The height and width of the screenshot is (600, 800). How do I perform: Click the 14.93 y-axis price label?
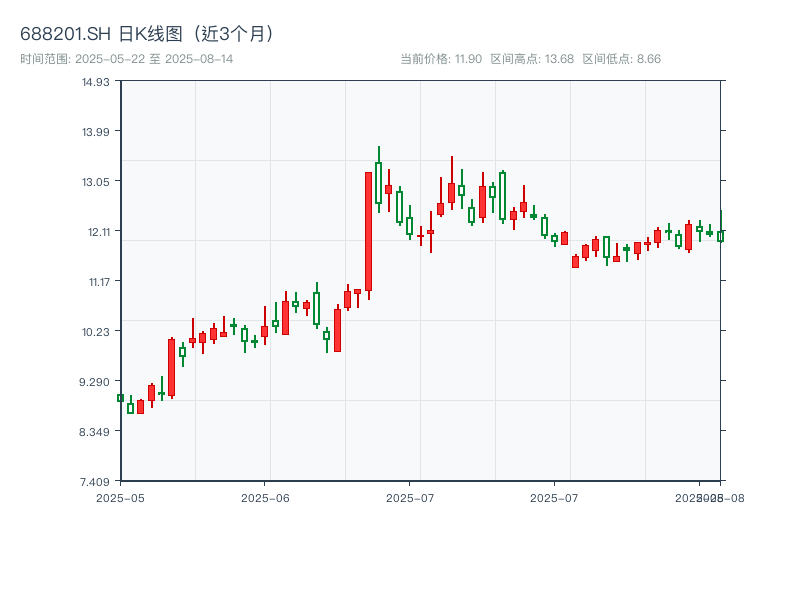point(95,82)
